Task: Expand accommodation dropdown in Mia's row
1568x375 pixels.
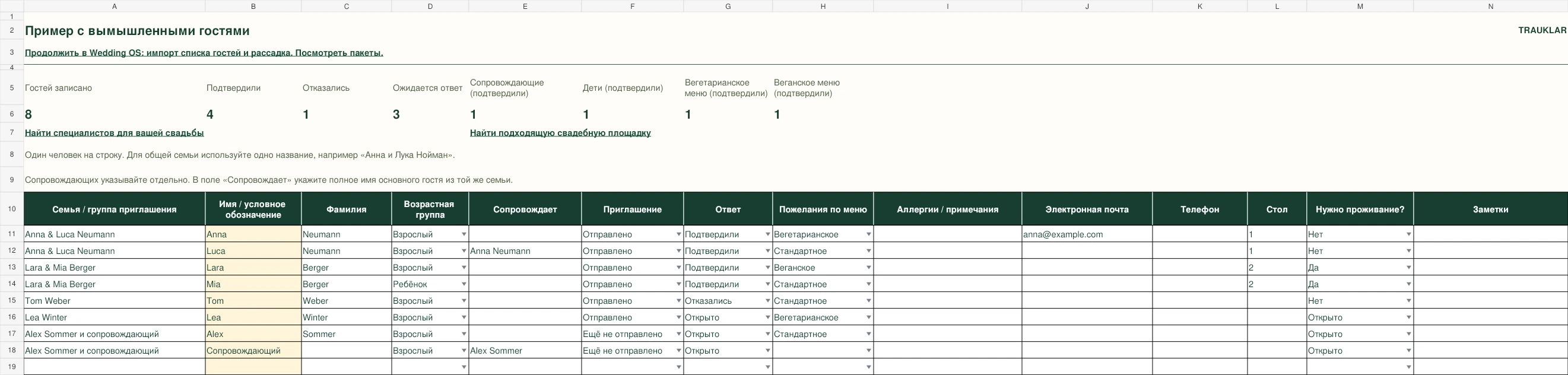Action: click(x=1408, y=284)
